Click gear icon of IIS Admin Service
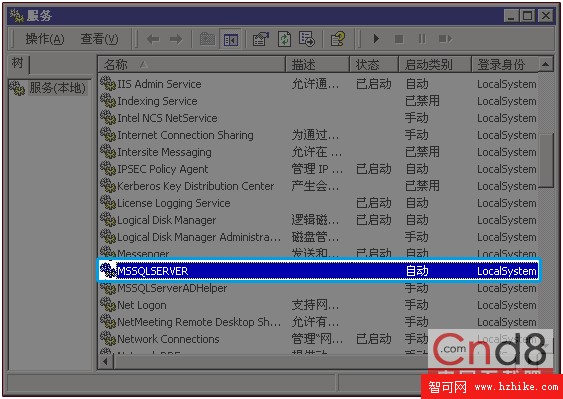 click(108, 84)
